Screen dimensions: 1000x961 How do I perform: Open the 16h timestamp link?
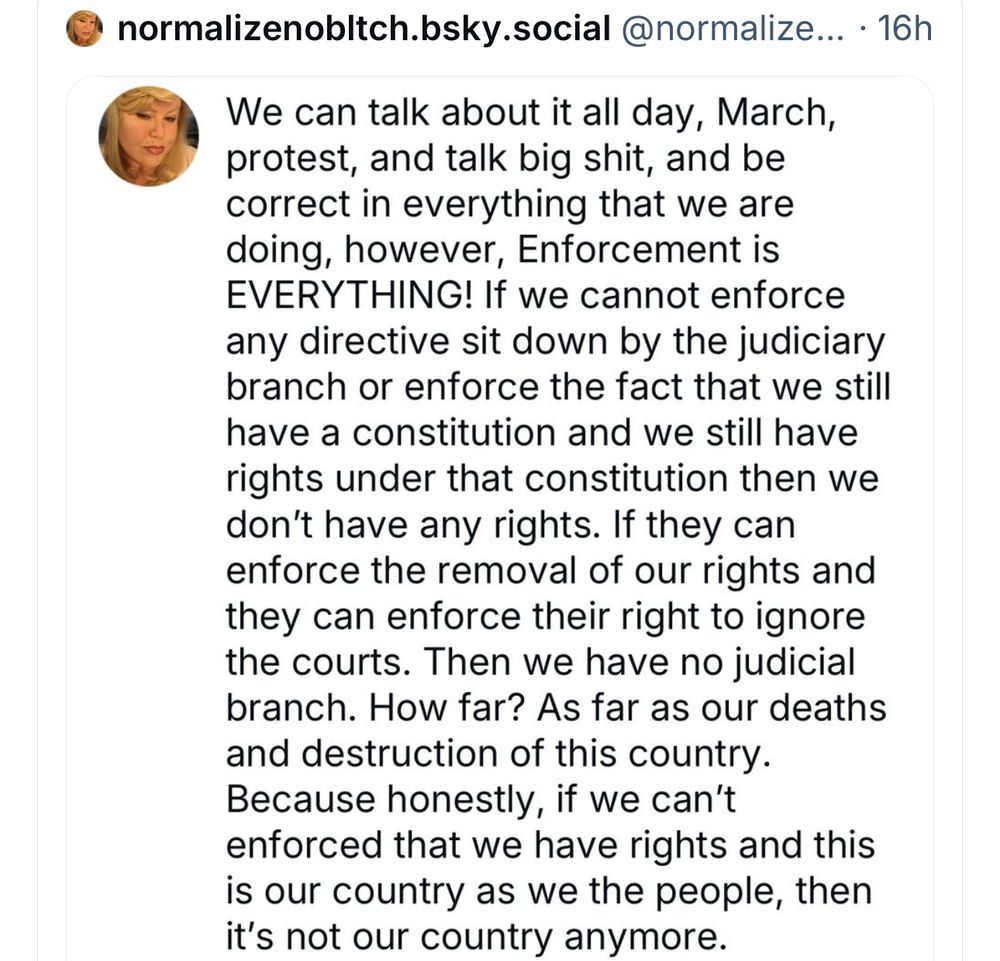point(905,29)
